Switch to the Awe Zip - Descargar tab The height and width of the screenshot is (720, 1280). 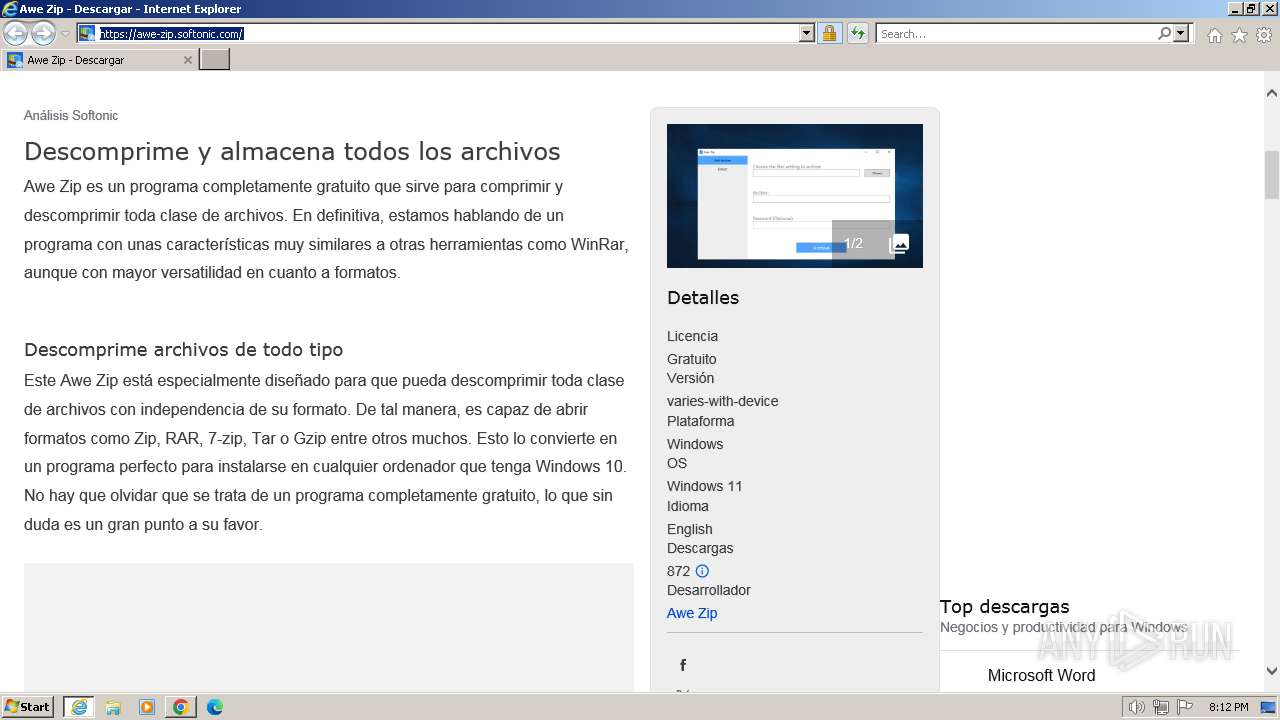[99, 60]
